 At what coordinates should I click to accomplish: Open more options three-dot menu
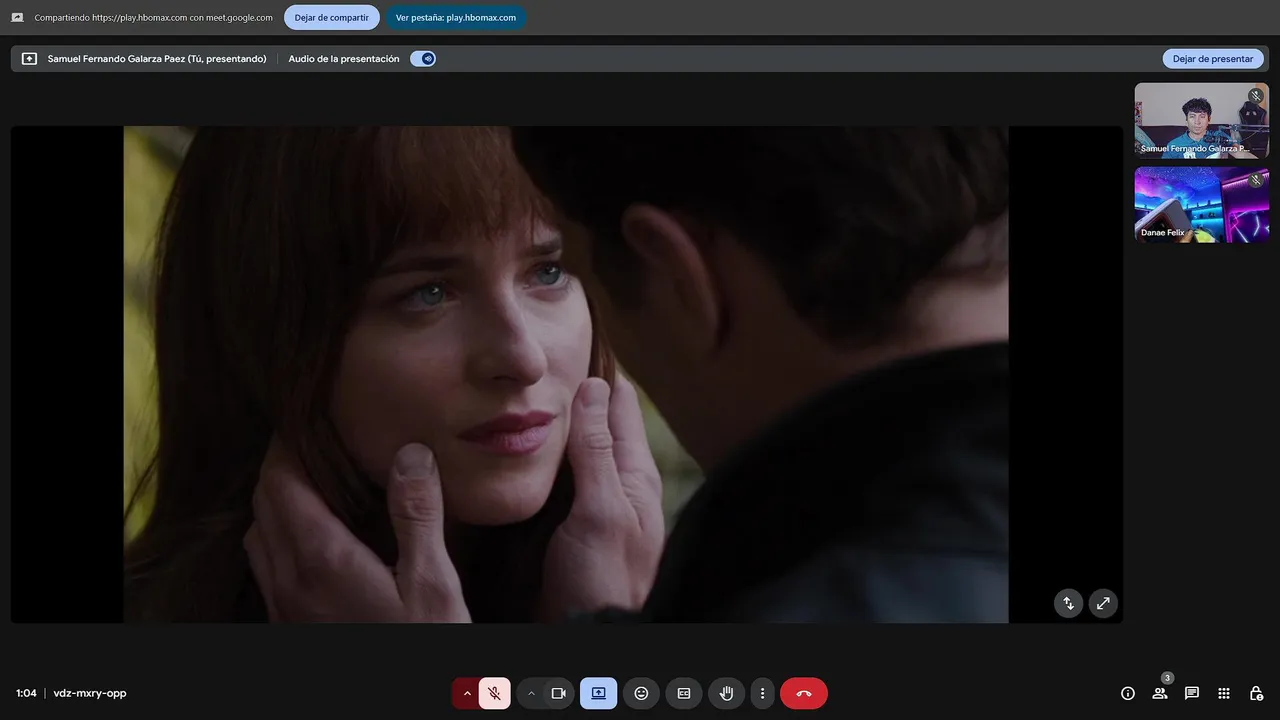pos(762,693)
